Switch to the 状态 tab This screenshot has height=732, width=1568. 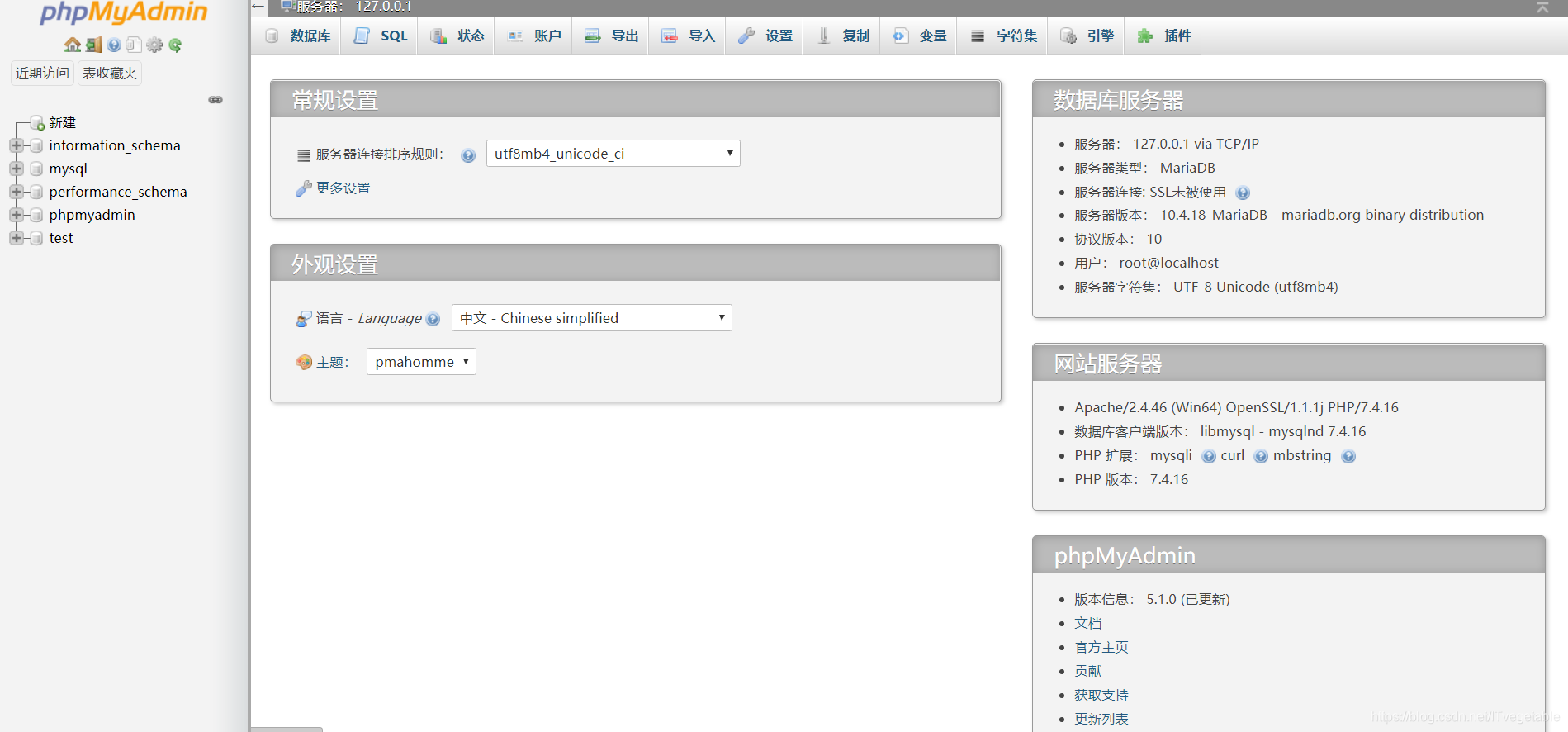coord(457,36)
